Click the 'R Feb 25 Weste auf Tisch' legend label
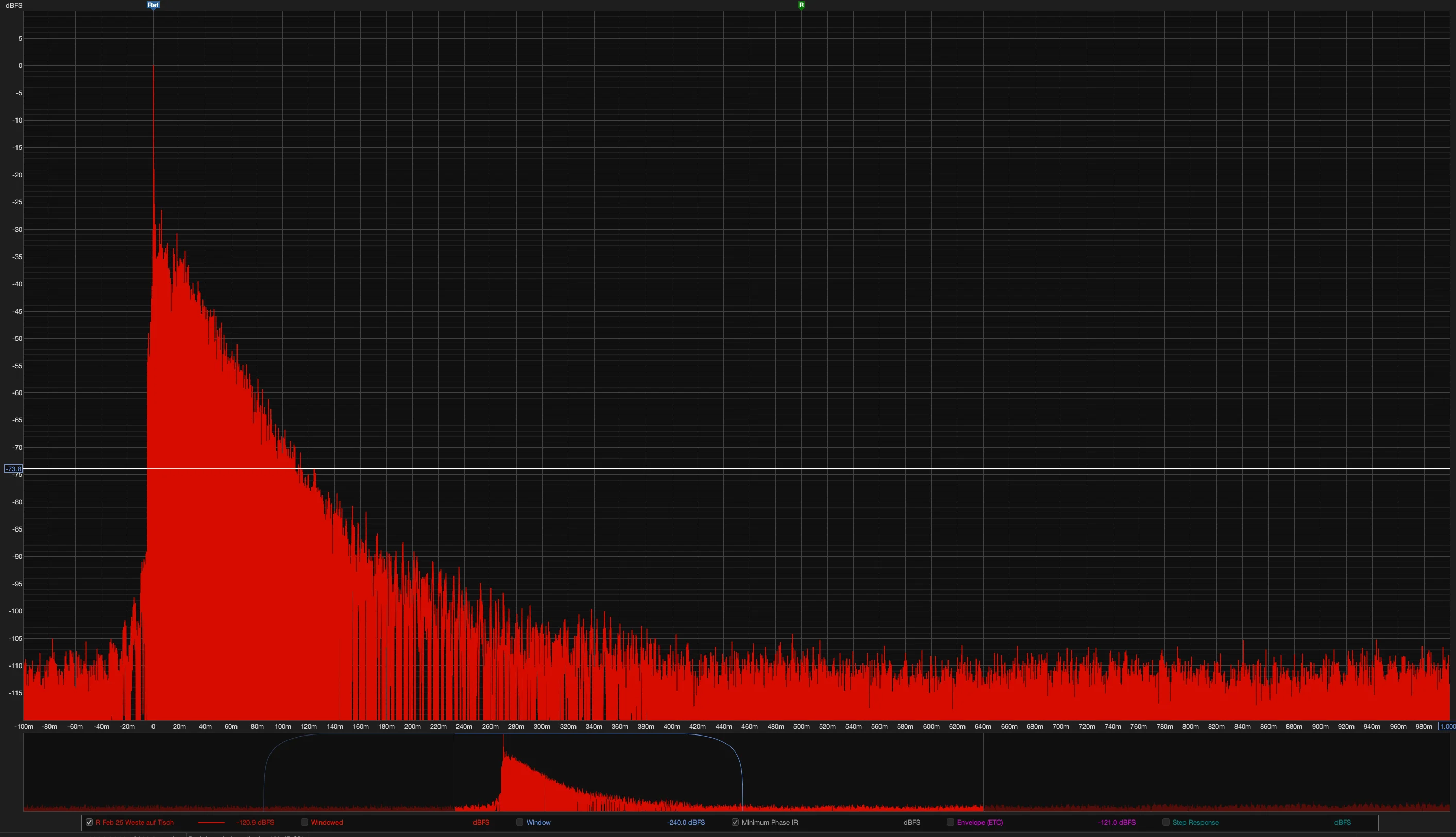The width and height of the screenshot is (1456, 837). click(134, 822)
